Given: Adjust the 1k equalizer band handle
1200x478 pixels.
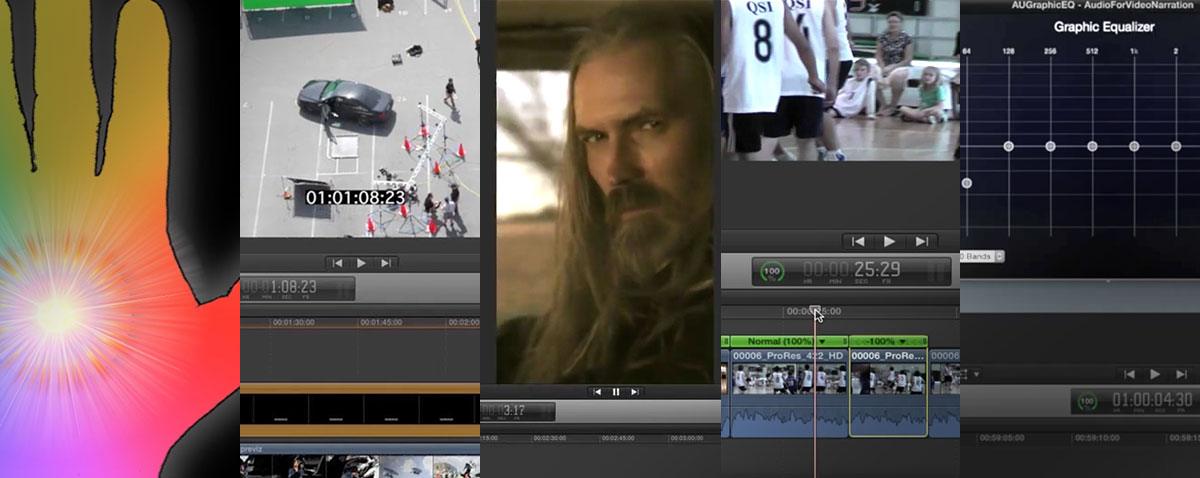Looking at the screenshot, I should 1134,146.
